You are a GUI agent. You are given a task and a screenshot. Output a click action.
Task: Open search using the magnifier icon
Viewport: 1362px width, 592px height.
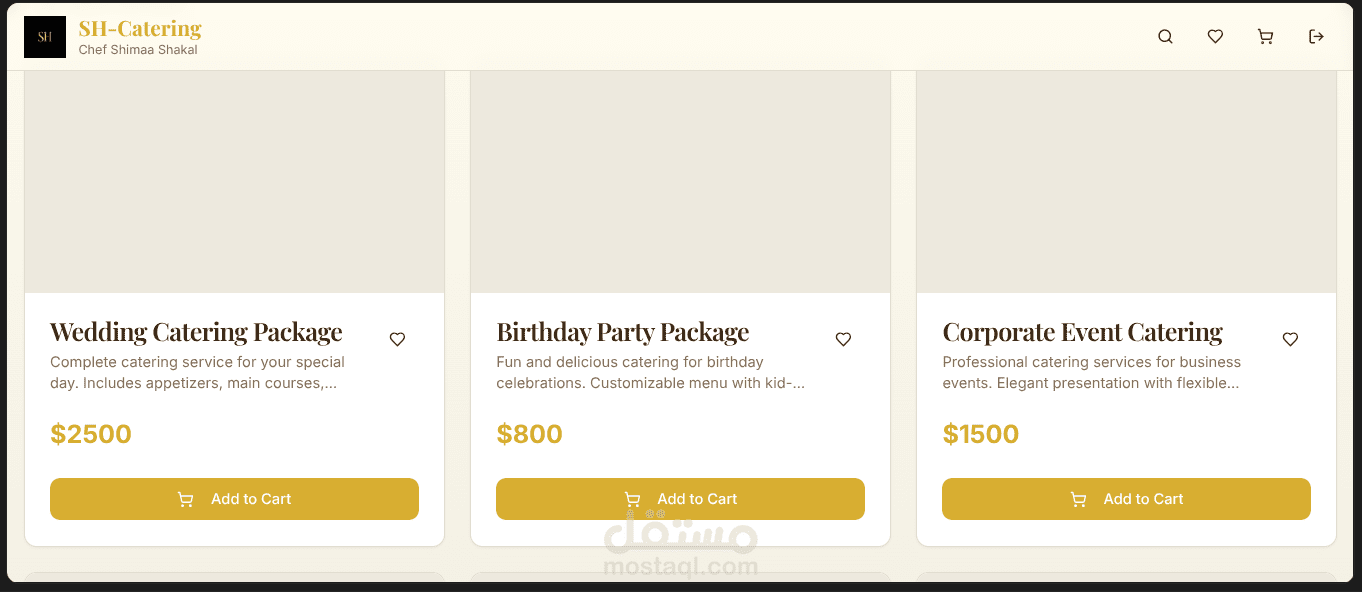click(x=1165, y=37)
